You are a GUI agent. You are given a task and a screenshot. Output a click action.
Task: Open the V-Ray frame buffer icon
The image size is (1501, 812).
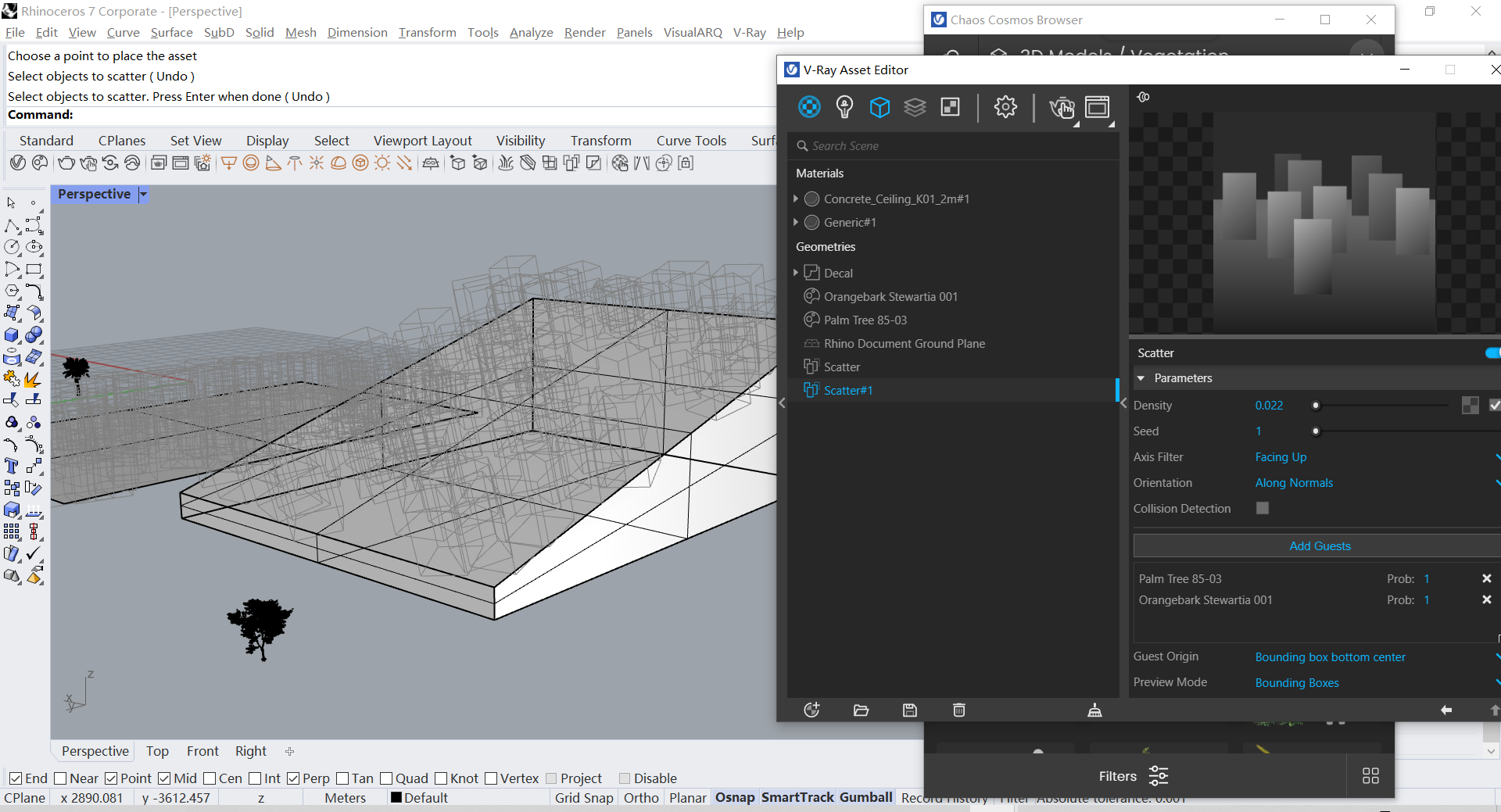point(1098,106)
